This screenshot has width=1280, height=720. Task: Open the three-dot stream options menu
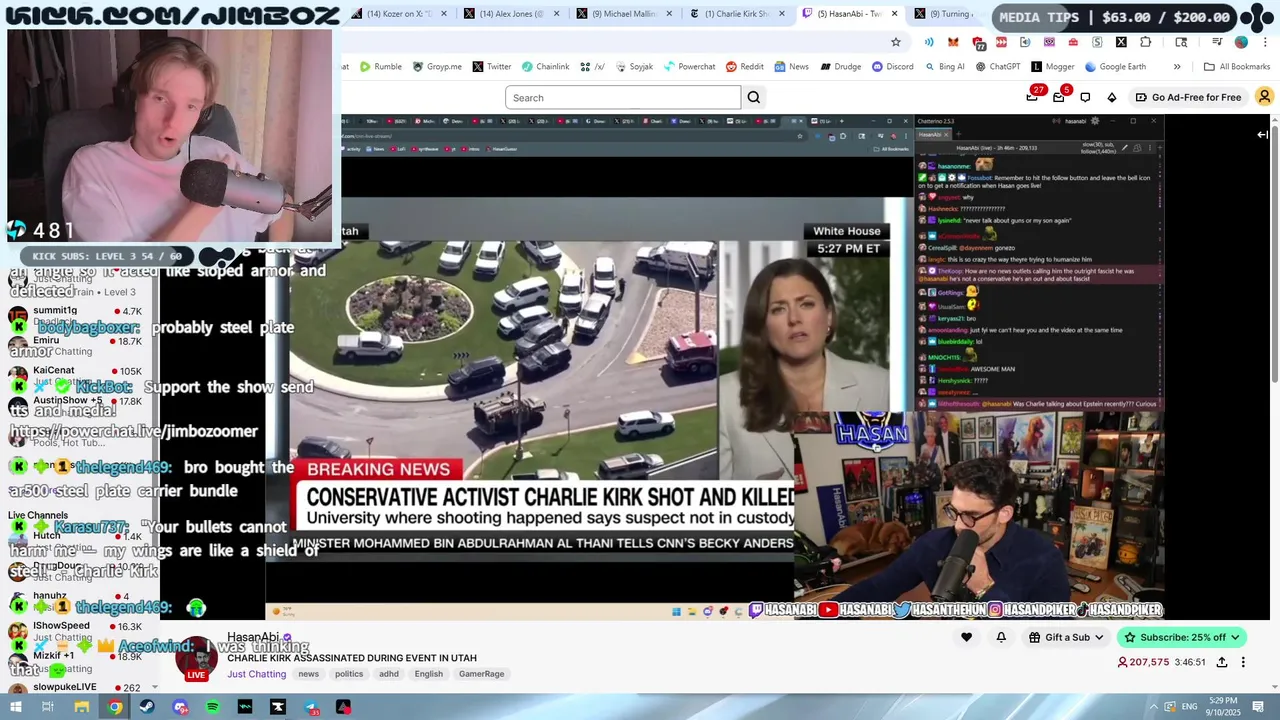(1243, 662)
